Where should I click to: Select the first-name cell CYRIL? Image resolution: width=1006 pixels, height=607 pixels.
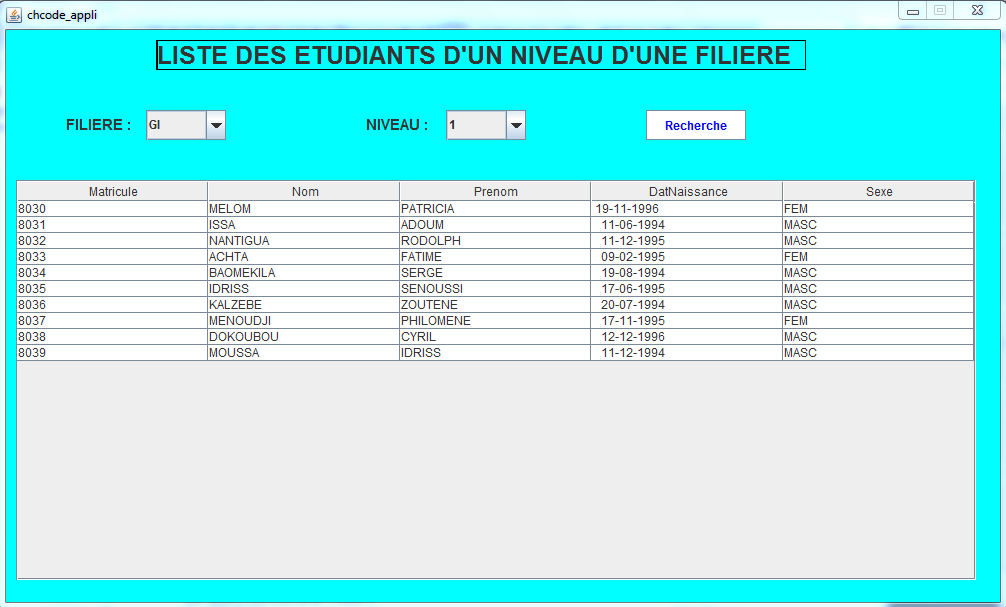coord(495,337)
